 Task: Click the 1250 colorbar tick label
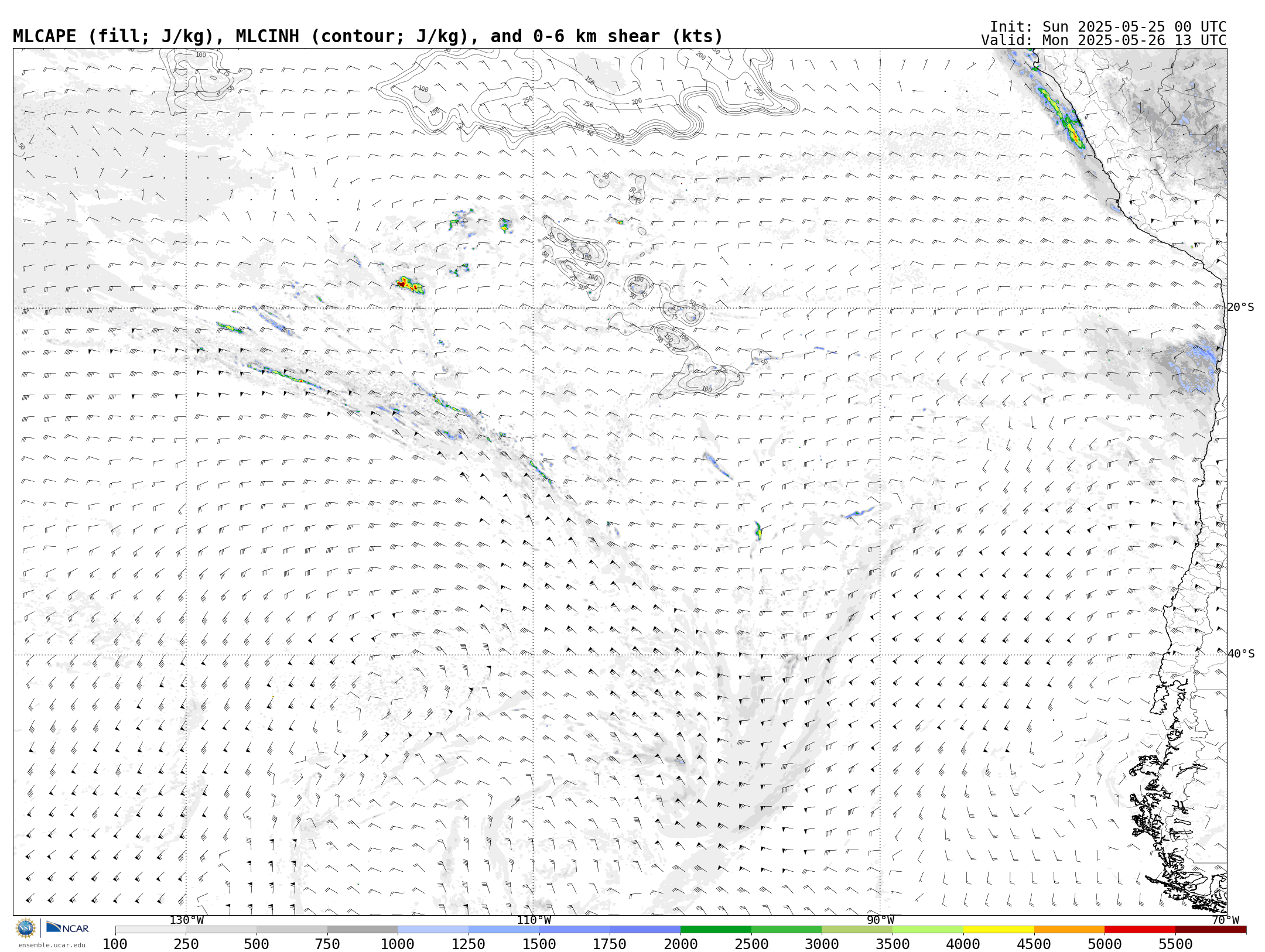(x=469, y=944)
